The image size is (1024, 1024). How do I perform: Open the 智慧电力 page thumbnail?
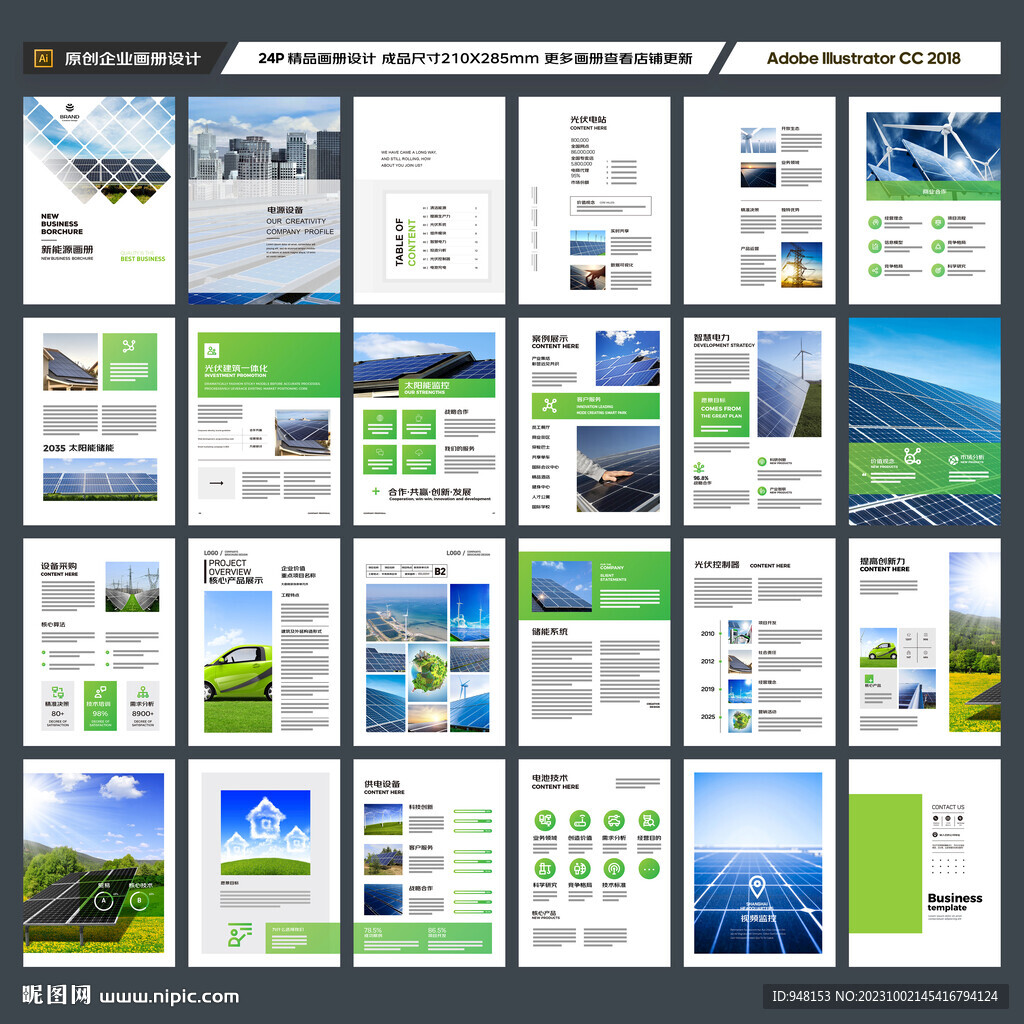click(760, 421)
